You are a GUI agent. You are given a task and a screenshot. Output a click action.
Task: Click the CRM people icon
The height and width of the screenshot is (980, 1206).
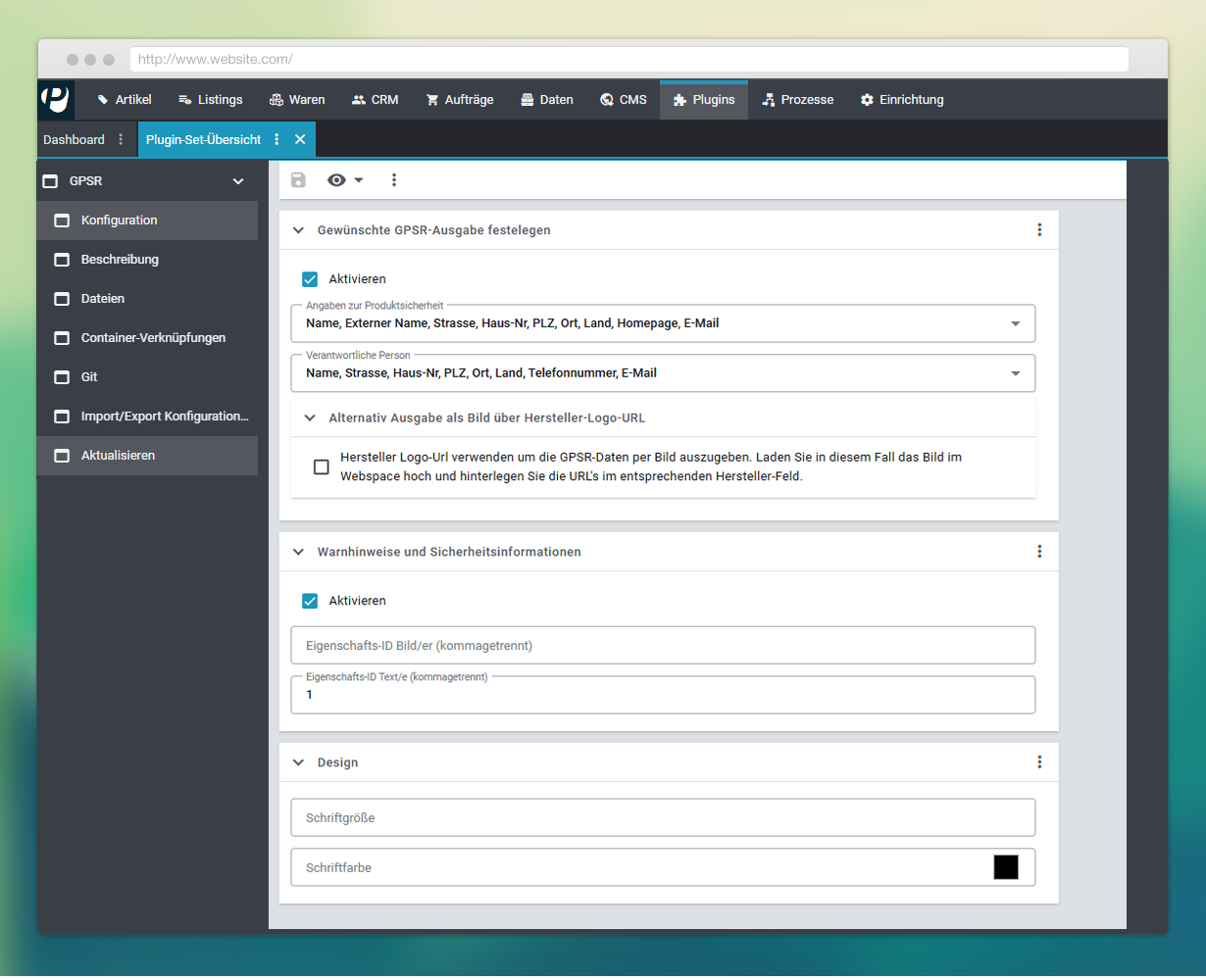(x=358, y=100)
